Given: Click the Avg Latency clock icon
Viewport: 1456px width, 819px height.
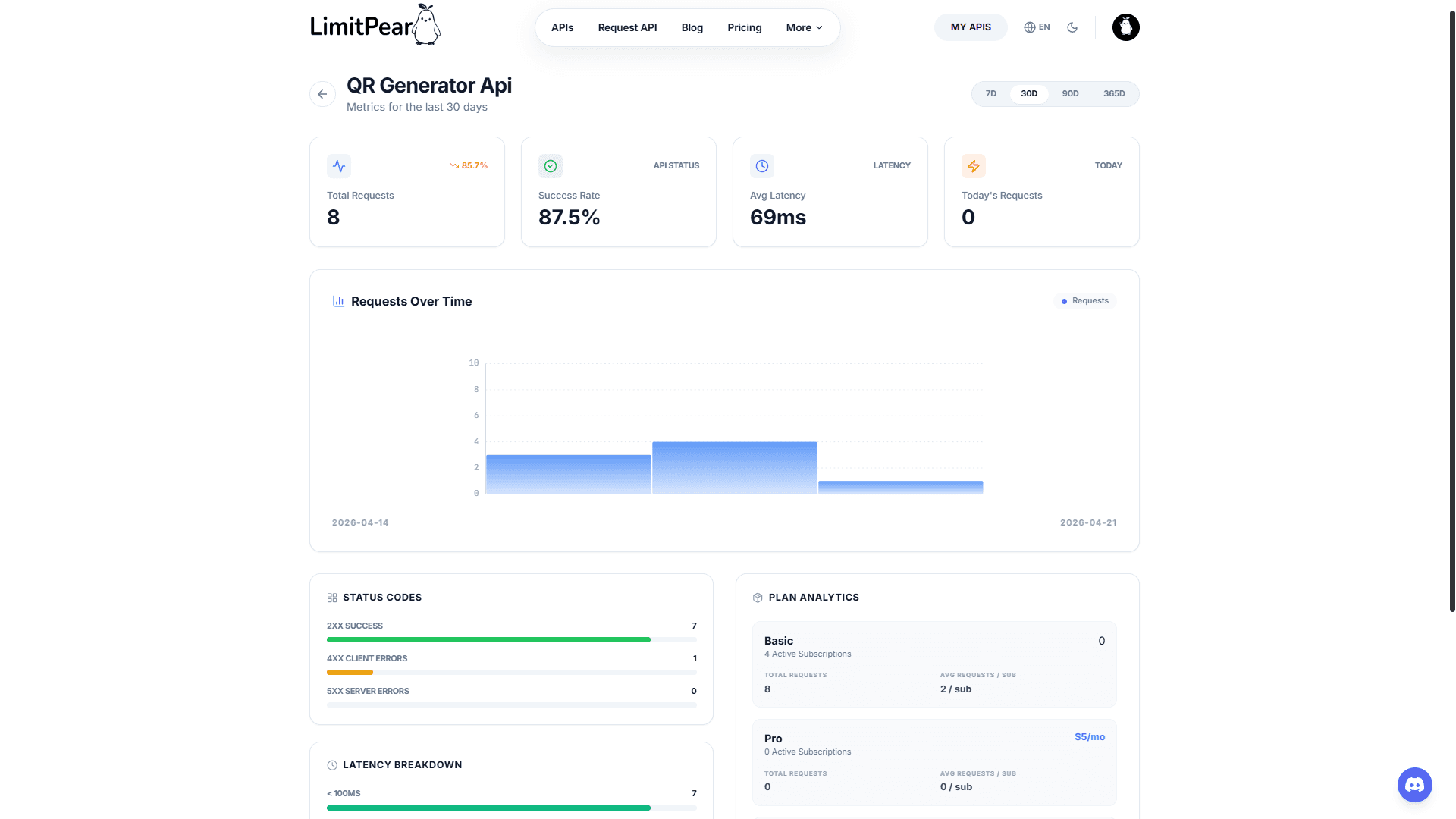Looking at the screenshot, I should (762, 166).
